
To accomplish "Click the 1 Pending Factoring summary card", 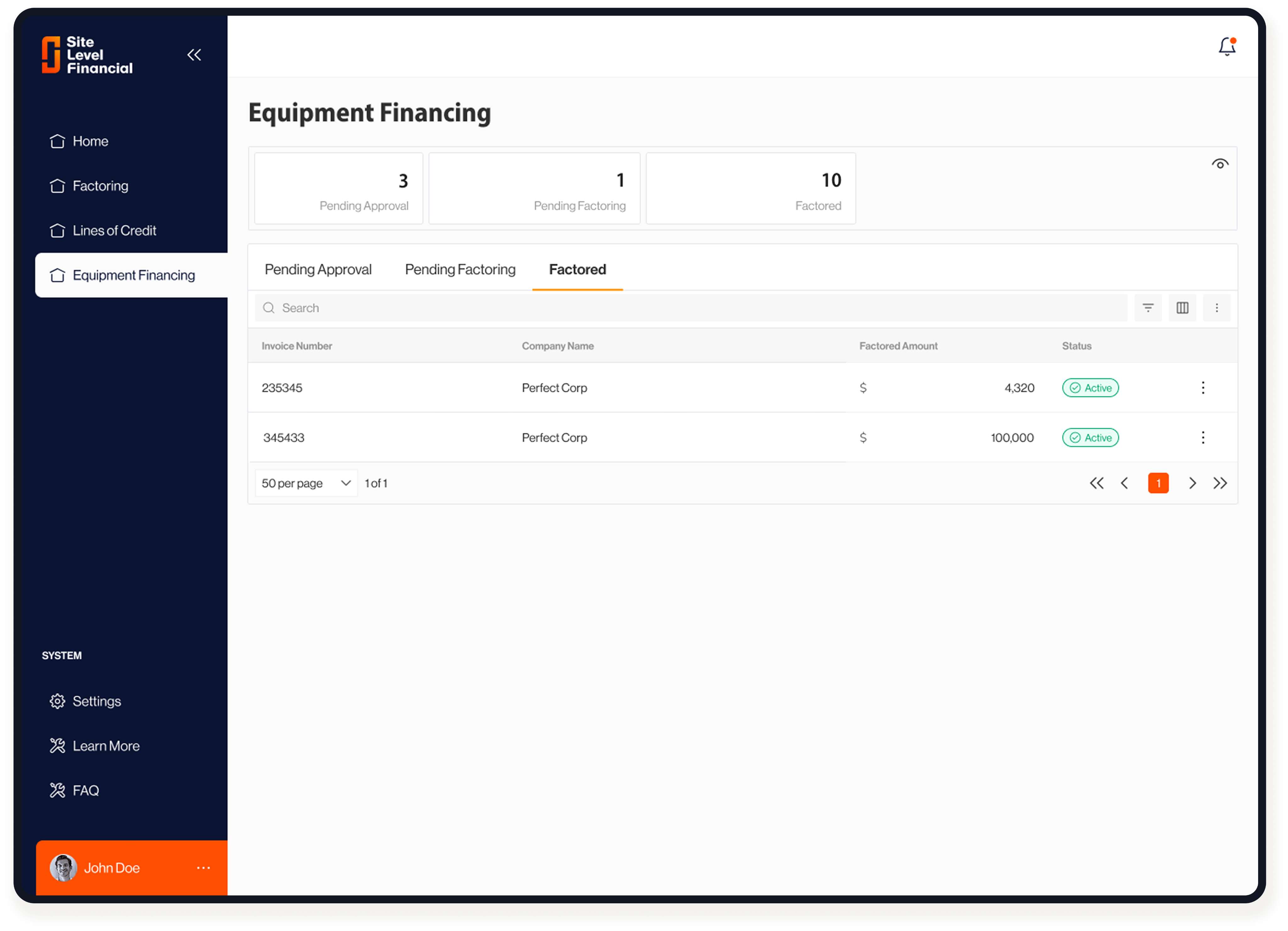I will (534, 188).
